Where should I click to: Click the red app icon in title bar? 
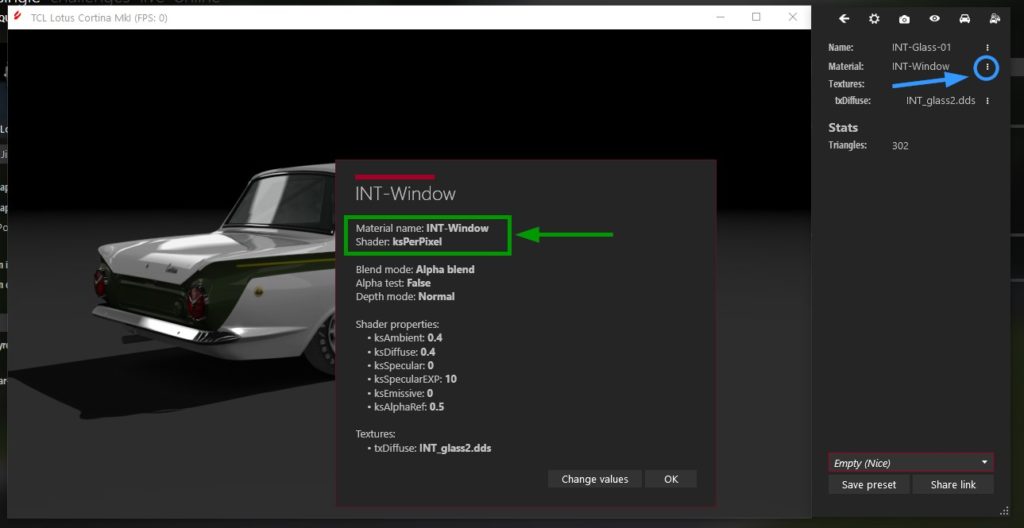tap(18, 17)
